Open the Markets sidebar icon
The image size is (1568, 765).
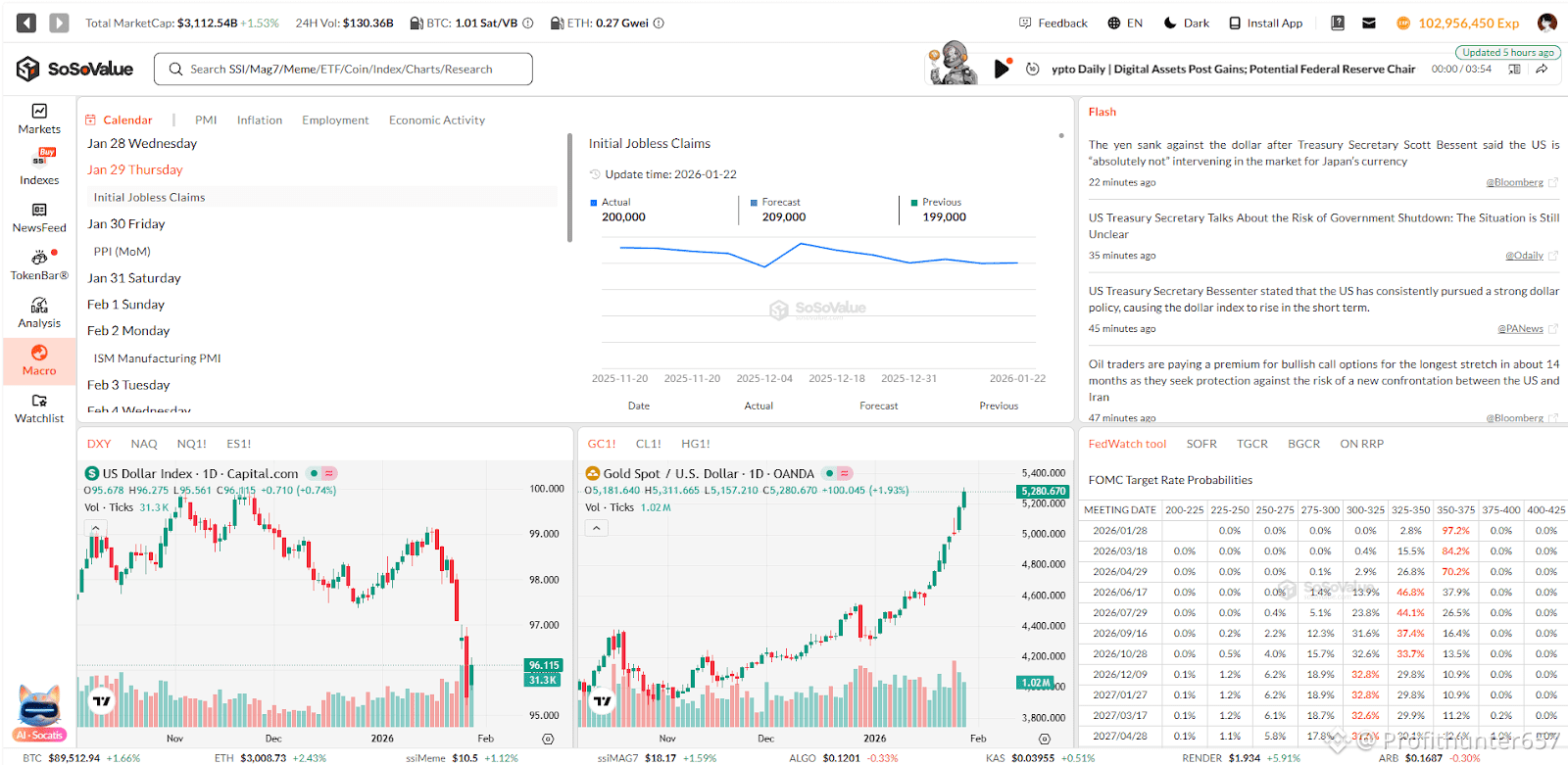(39, 119)
